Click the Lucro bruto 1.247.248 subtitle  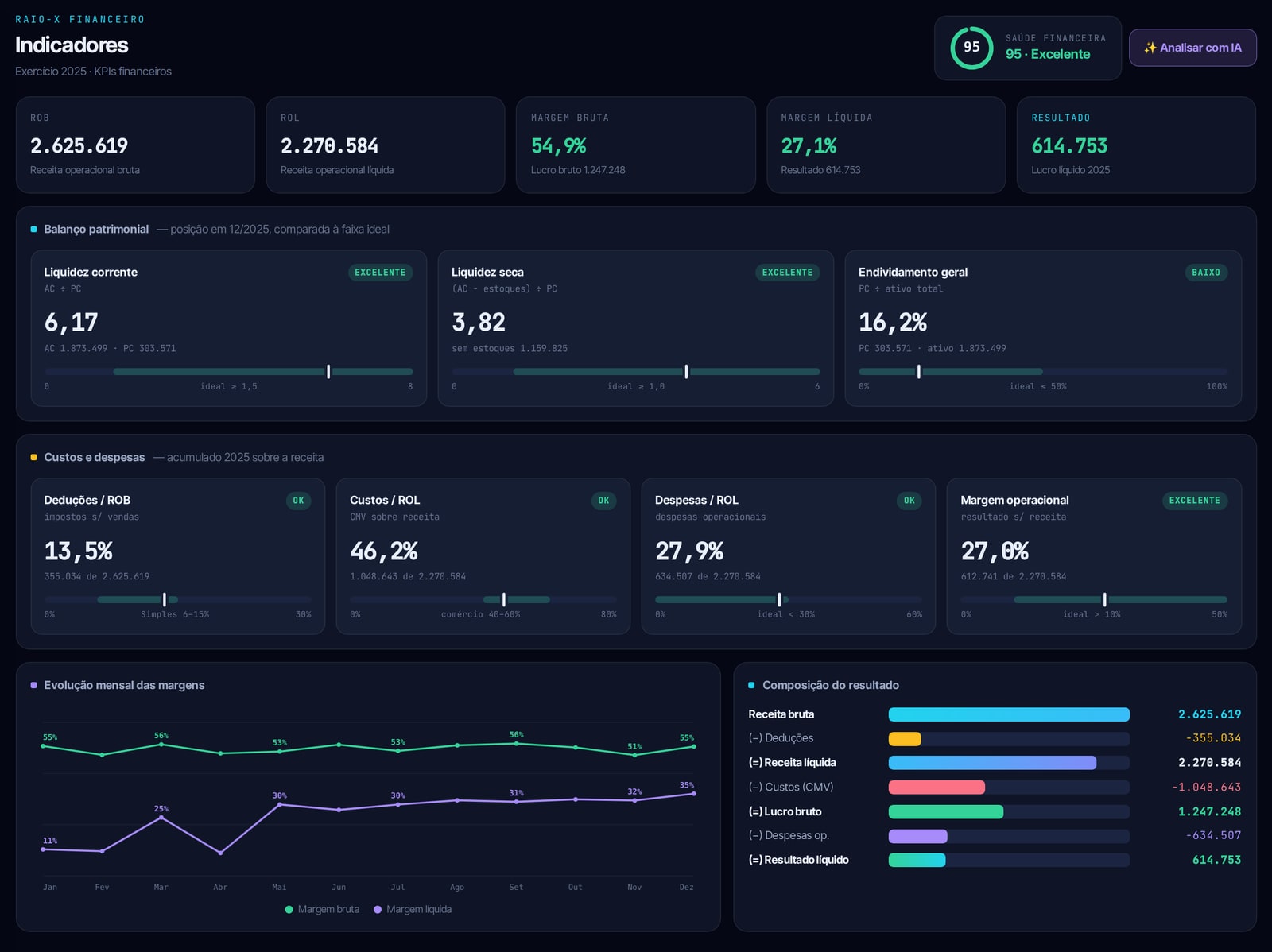point(578,170)
